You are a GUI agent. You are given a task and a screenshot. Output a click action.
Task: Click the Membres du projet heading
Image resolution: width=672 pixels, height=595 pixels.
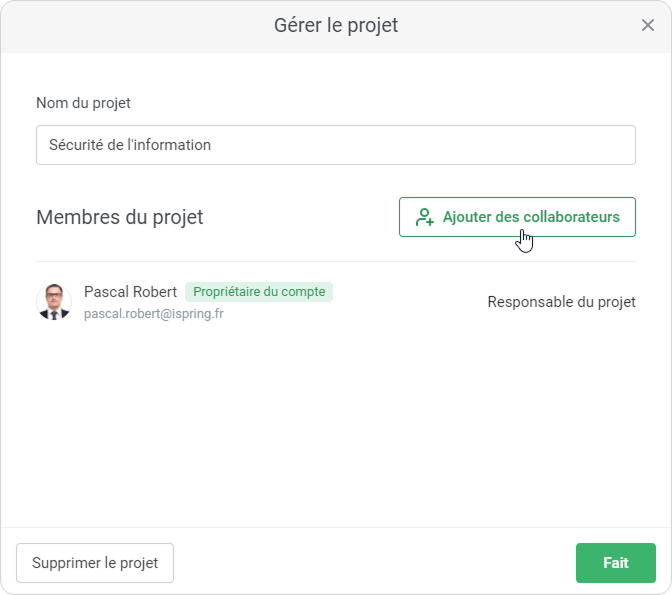pyautogui.click(x=120, y=217)
